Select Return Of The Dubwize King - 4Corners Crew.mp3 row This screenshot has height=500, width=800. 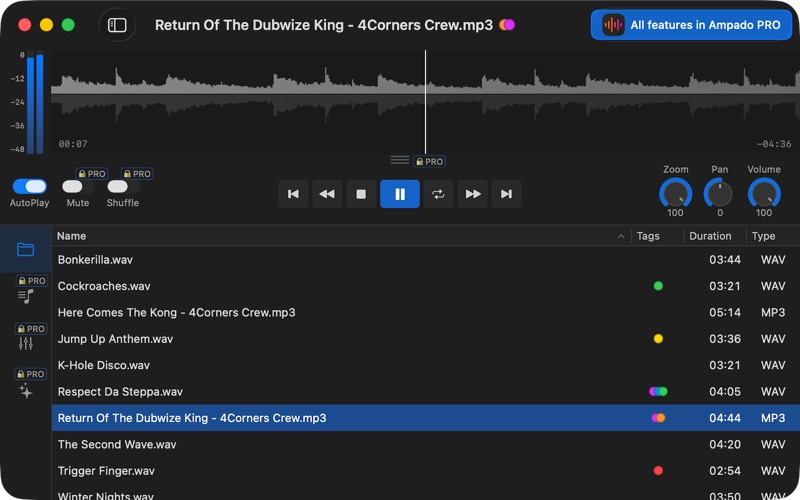(x=426, y=418)
